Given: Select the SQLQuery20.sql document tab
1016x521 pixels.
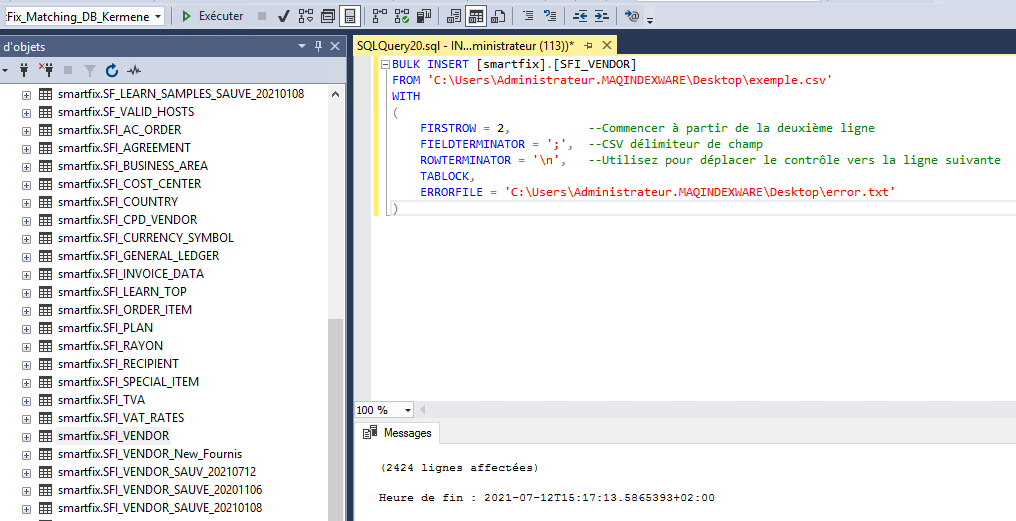Looking at the screenshot, I should [x=465, y=46].
